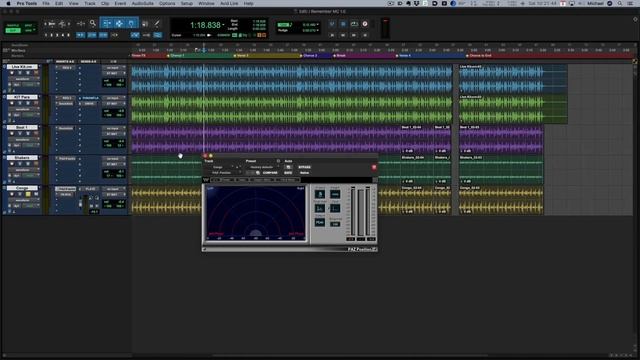Image resolution: width=640 pixels, height=360 pixels.
Task: Adjust send mini fader on Conga track
Action: 80,204
